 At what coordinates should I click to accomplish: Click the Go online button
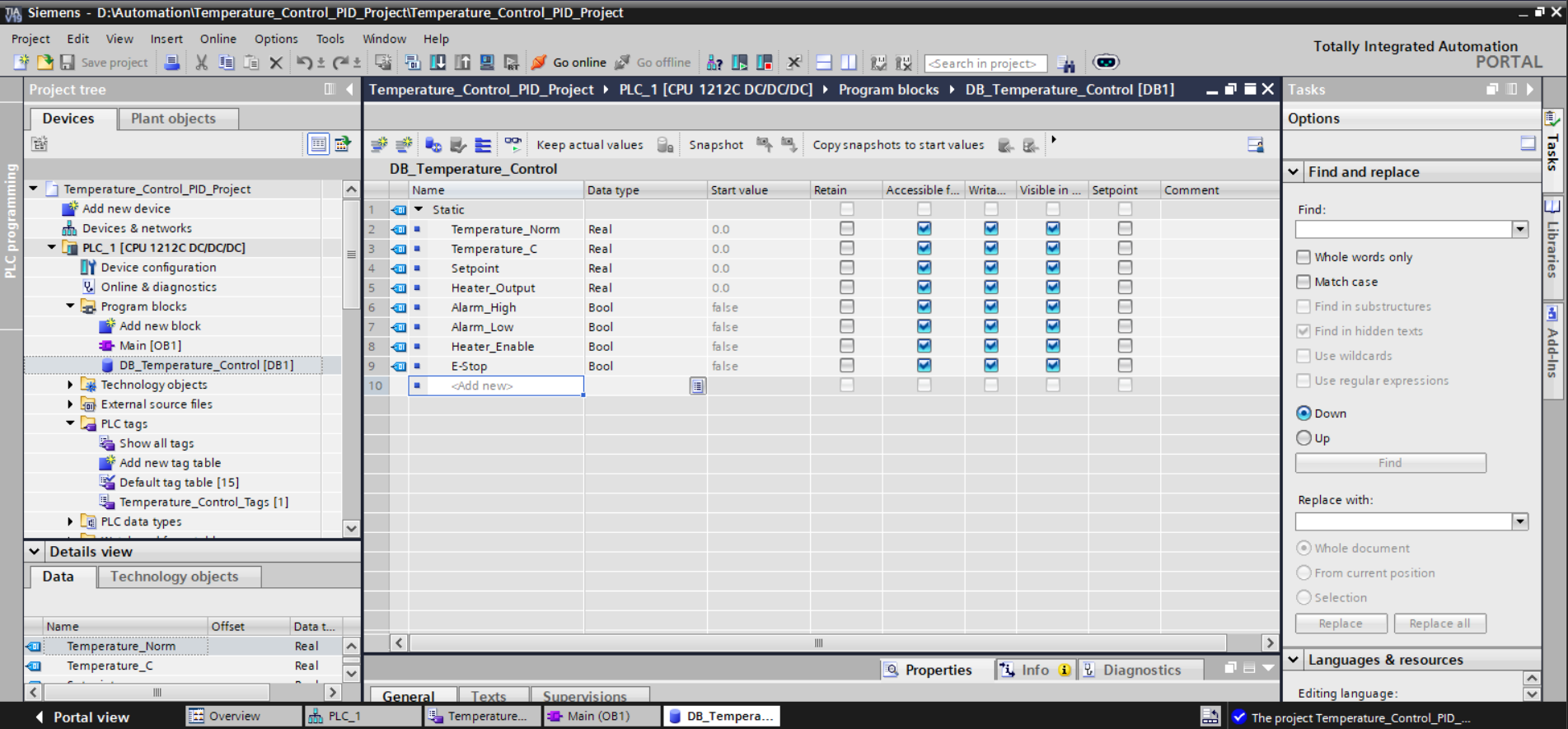coord(569,63)
